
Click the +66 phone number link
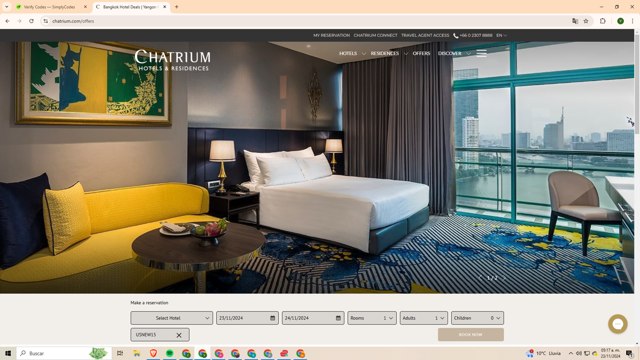[x=473, y=36]
